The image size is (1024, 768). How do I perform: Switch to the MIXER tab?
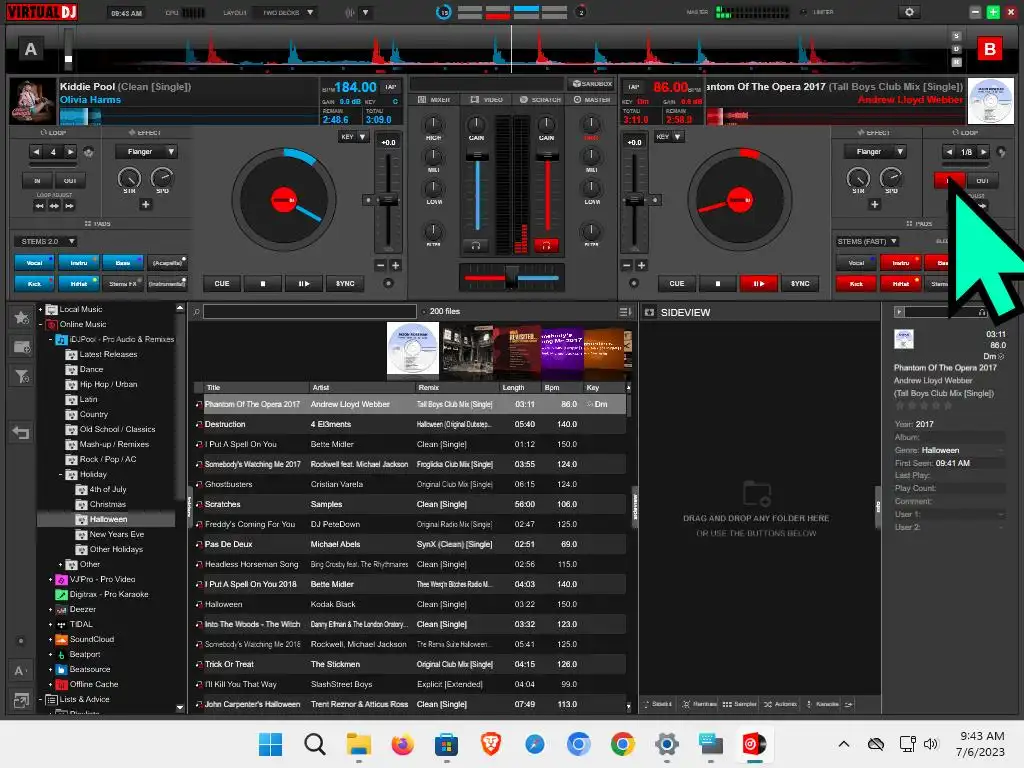pyautogui.click(x=434, y=100)
